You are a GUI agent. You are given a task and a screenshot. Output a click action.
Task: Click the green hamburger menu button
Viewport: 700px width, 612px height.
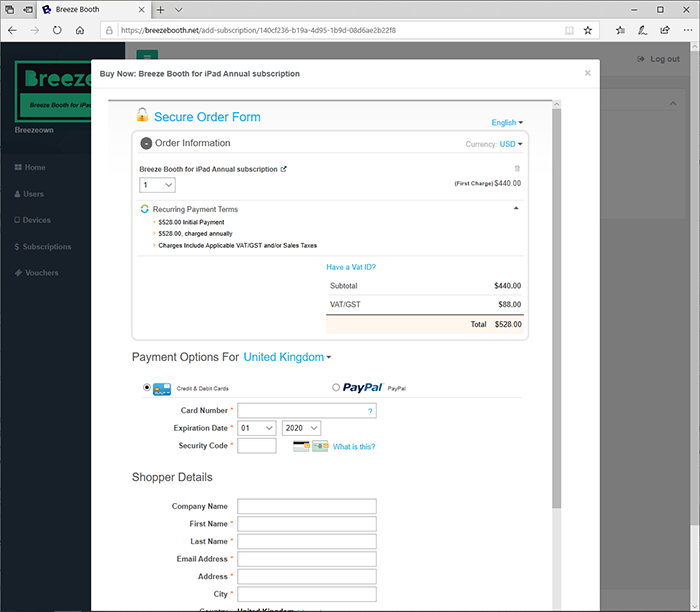point(147,55)
